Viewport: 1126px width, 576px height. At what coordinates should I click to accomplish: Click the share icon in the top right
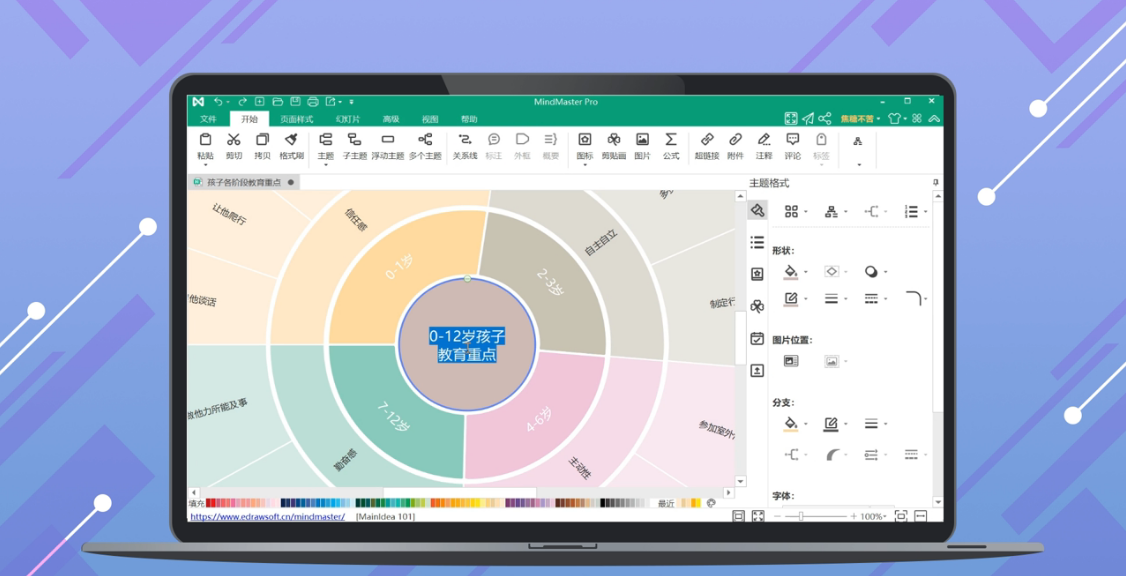click(x=825, y=119)
